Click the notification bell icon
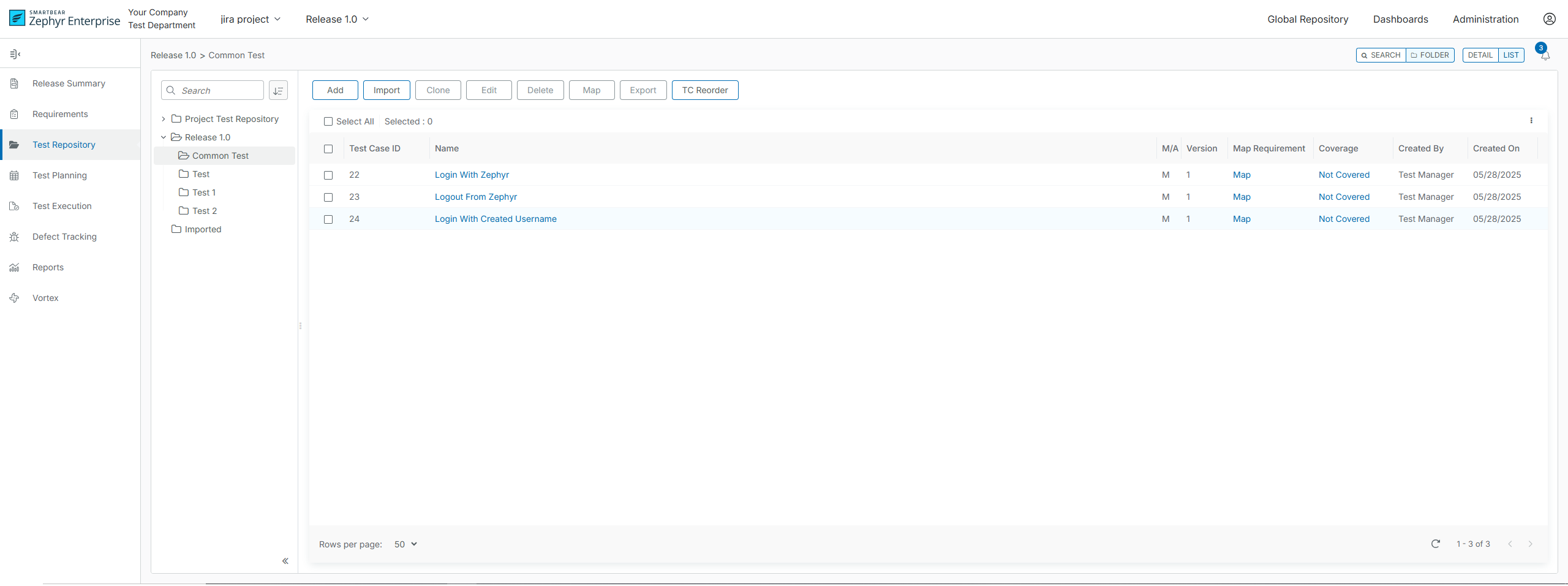The width and height of the screenshot is (1568, 586). [x=1544, y=56]
